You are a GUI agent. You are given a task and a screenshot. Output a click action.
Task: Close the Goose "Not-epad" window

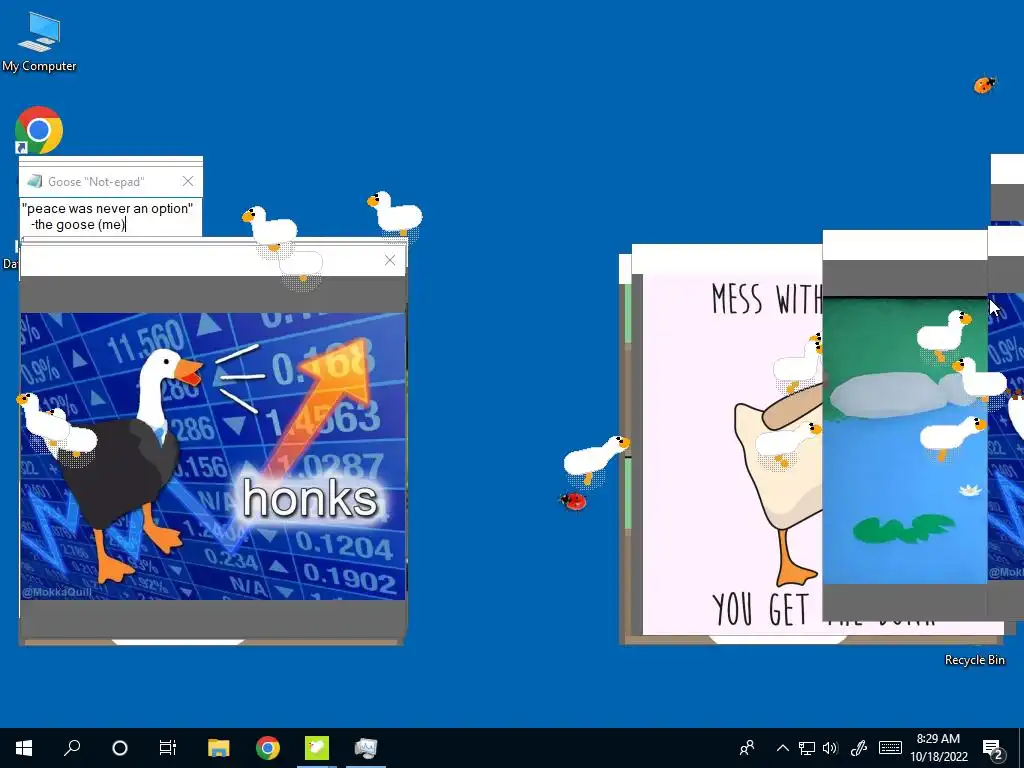[x=188, y=181]
